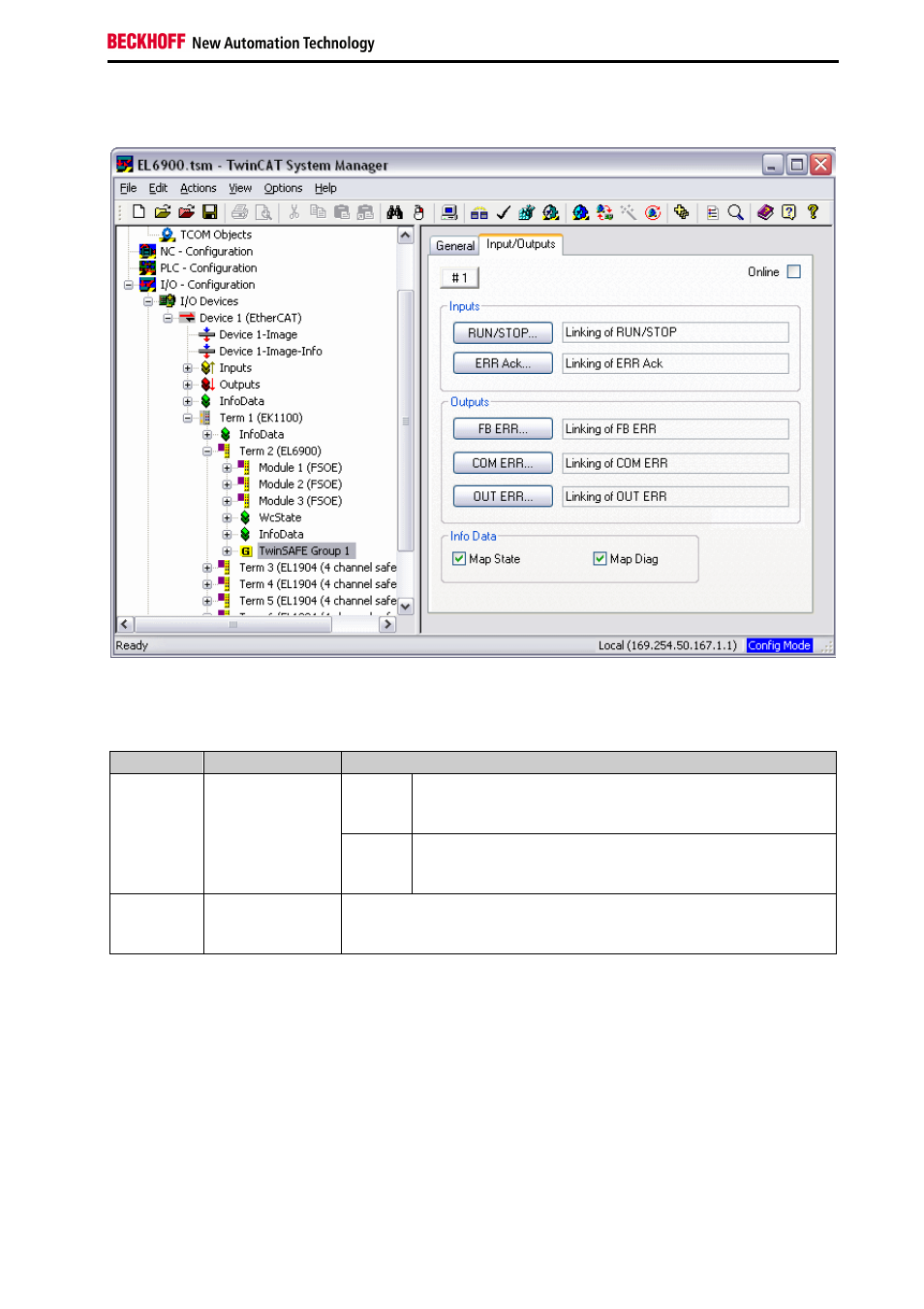
Task: Uncheck the Map Diag checkbox
Action: 601,558
